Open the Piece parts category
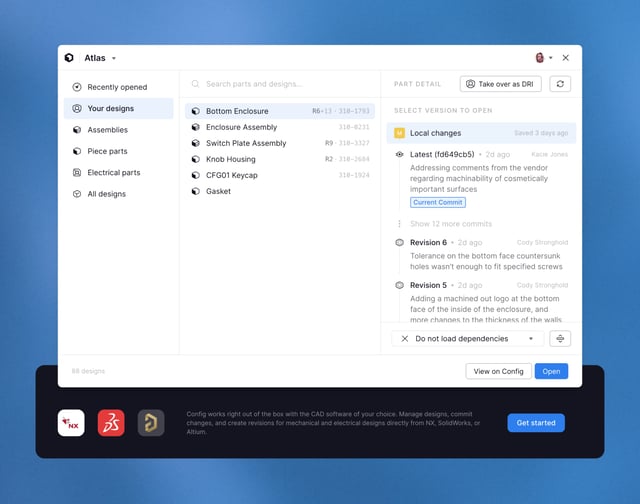The height and width of the screenshot is (504, 640). 118,151
